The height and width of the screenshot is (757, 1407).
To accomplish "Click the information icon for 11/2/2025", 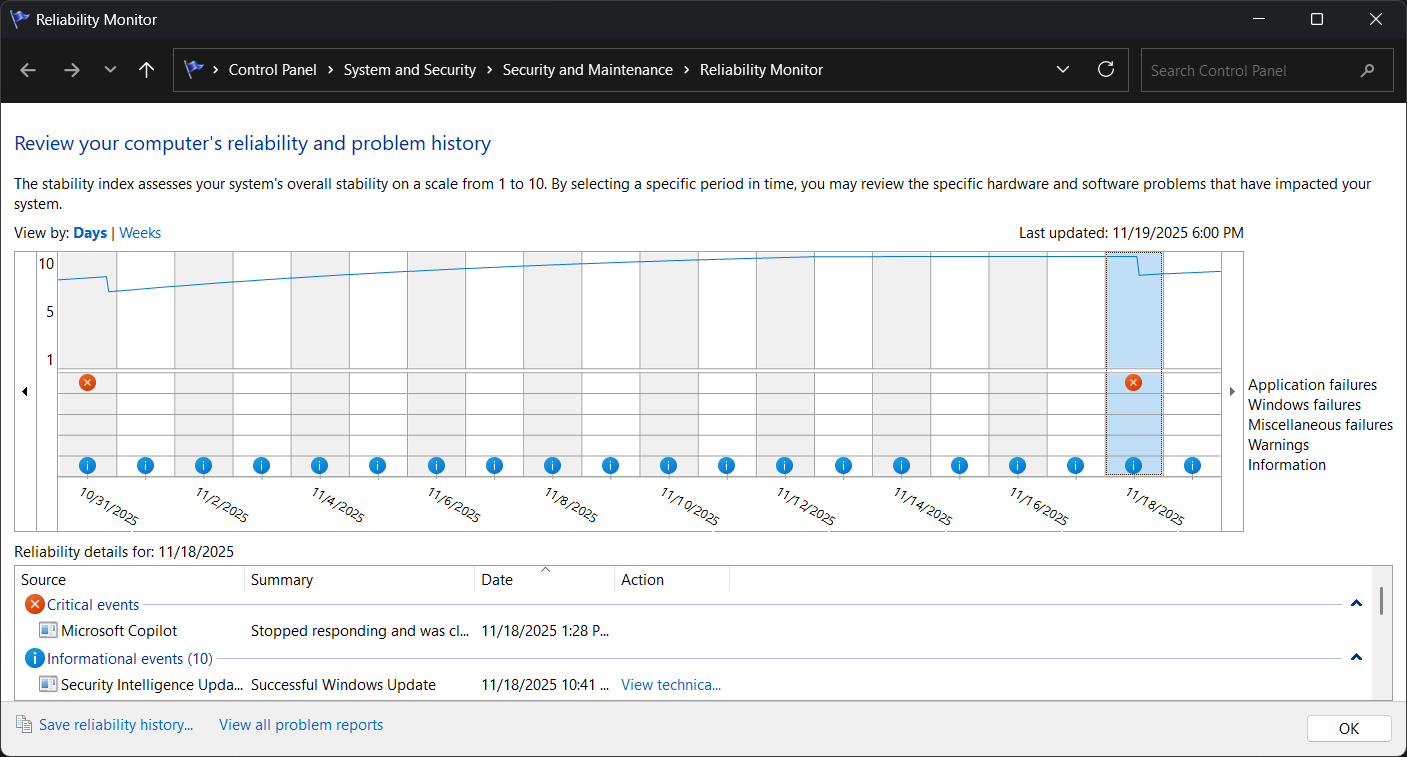I will pos(203,465).
